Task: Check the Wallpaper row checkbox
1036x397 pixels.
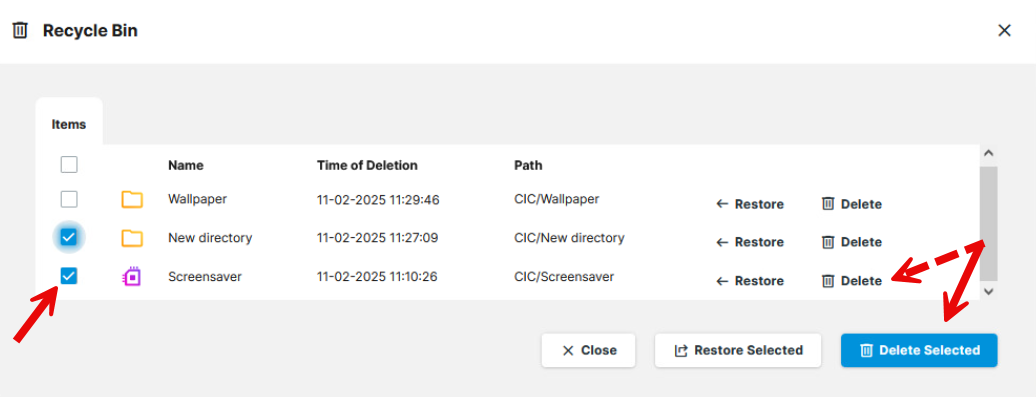Action: coord(69,199)
